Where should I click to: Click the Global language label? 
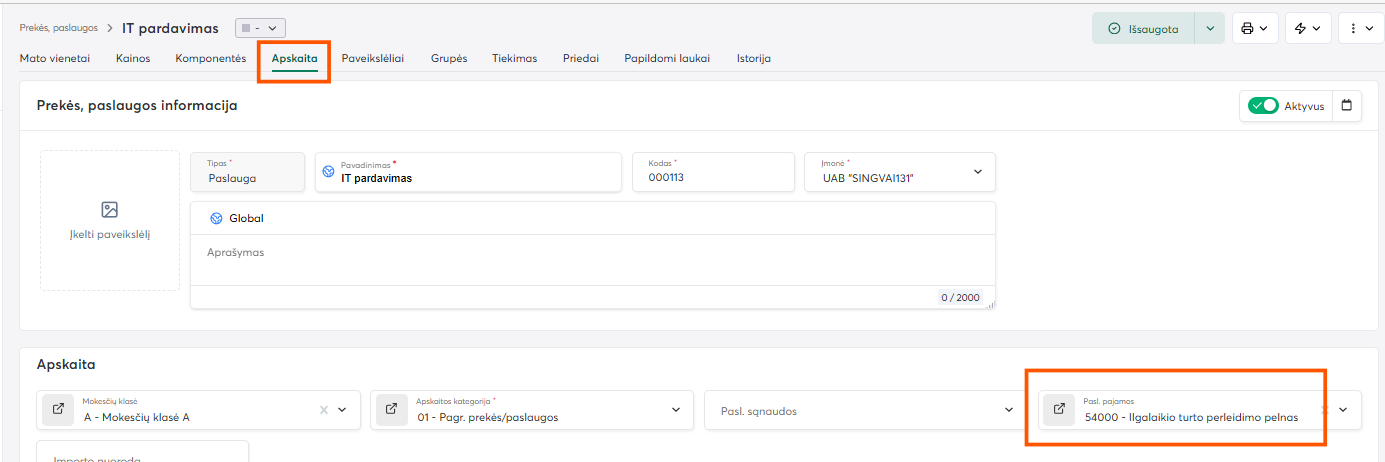tap(246, 218)
